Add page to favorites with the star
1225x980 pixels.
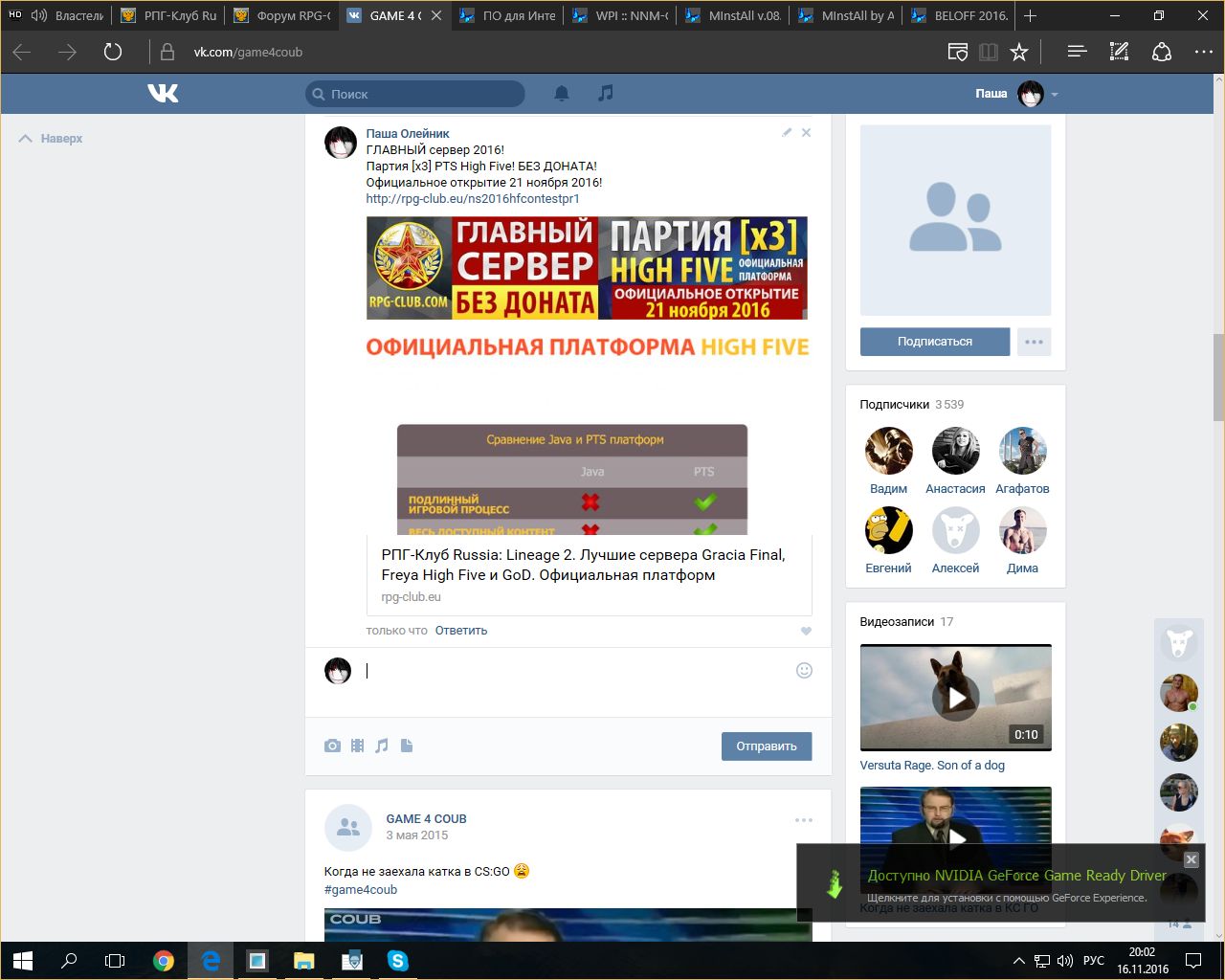[x=1019, y=52]
